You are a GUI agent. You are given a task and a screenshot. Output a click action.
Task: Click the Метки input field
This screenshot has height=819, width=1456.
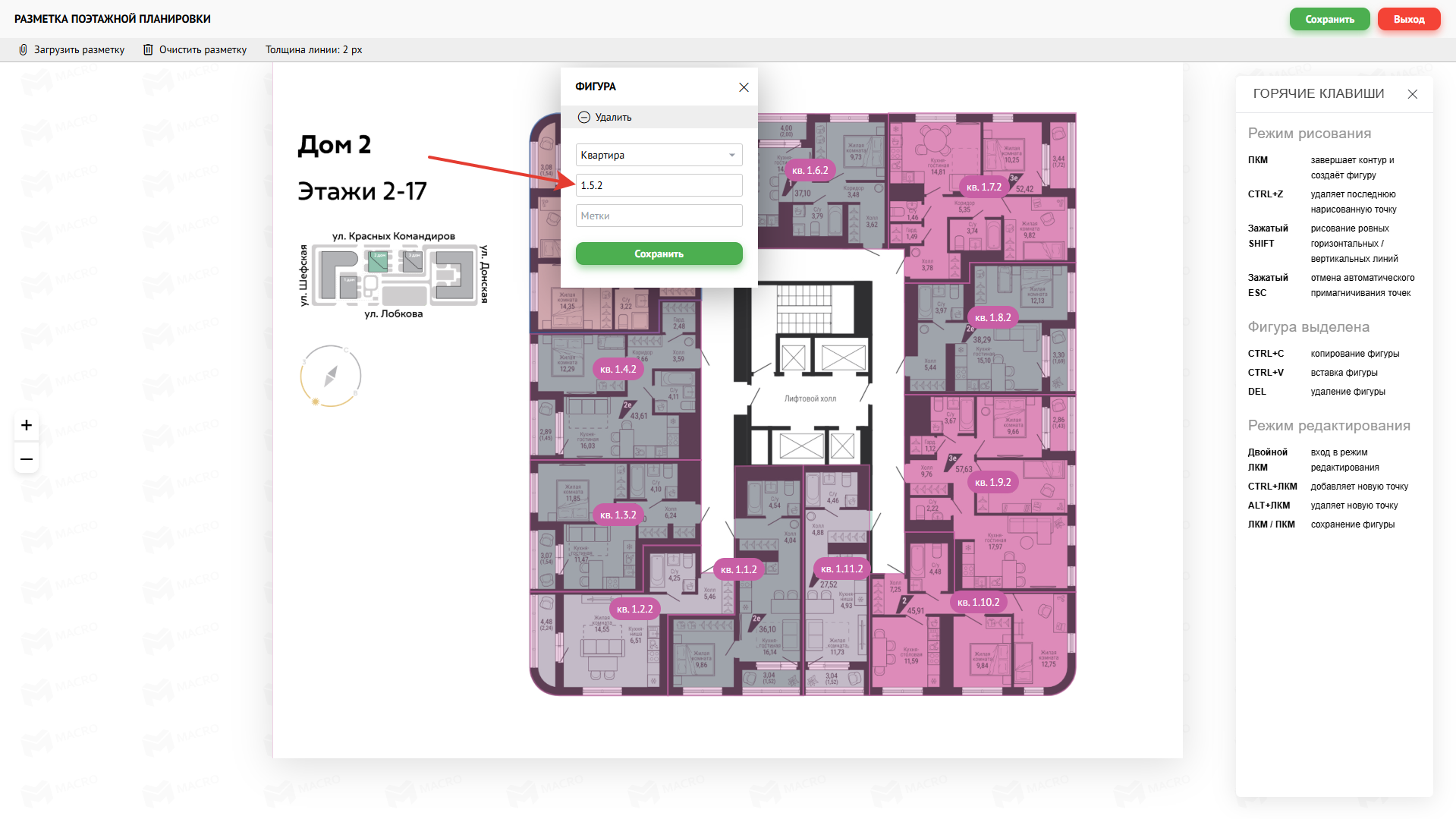pos(659,216)
